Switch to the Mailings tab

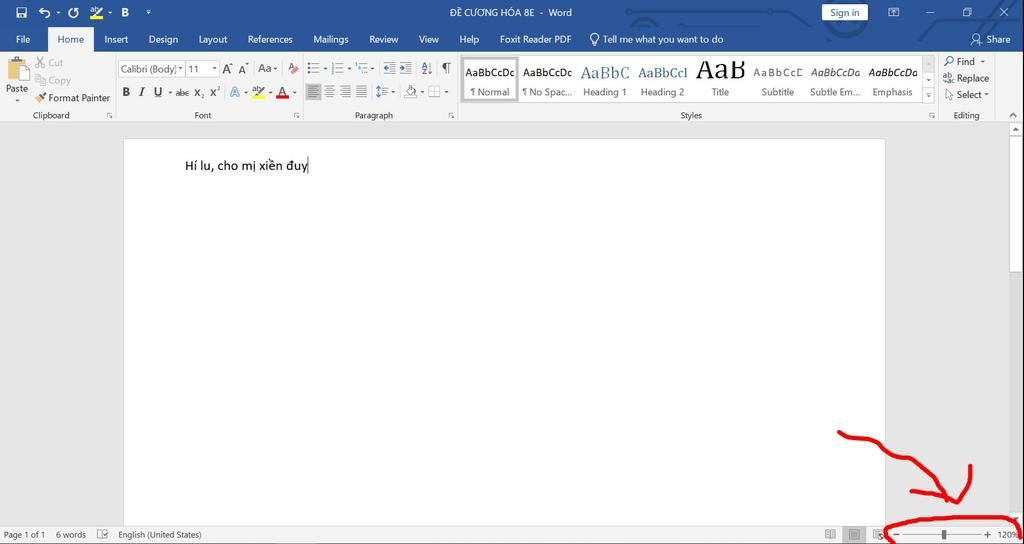click(331, 39)
